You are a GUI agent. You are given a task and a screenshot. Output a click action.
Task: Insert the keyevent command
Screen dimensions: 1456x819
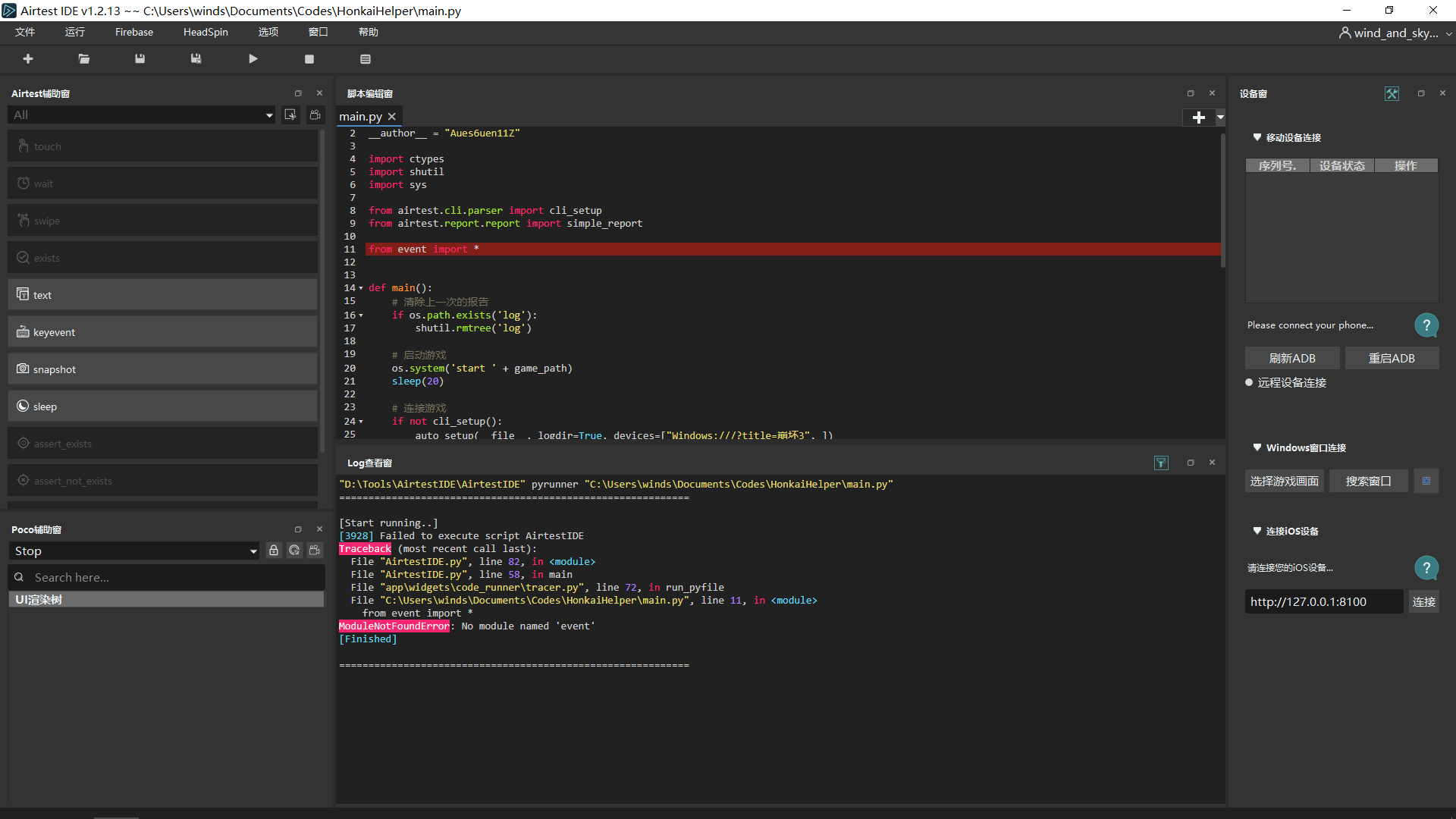coord(163,331)
